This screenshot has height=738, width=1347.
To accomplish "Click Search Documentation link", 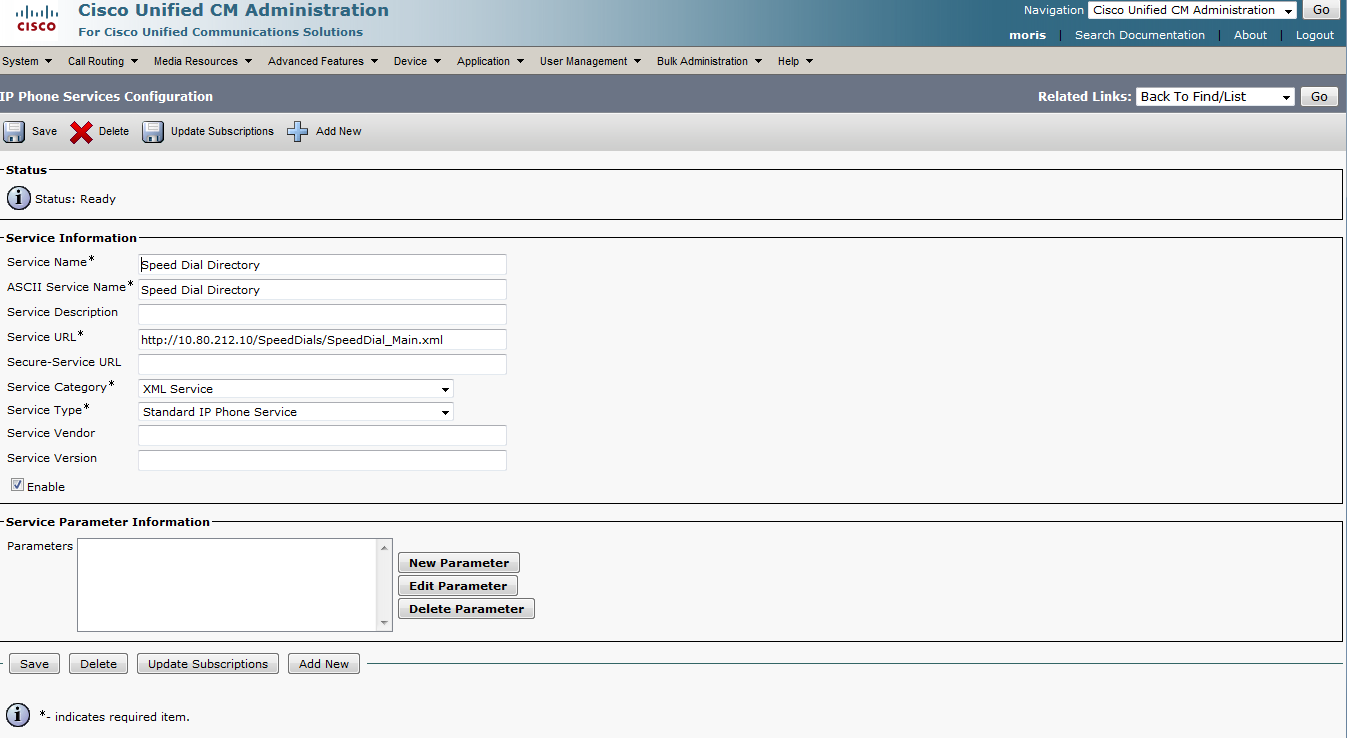I will tap(1140, 35).
